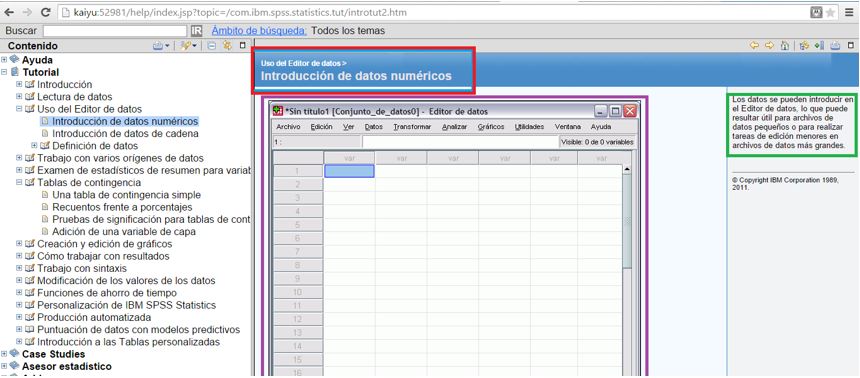Screen dimensions: 860x378
Task: Go back with the yellow left arrow in help toolbar
Action: click(754, 46)
